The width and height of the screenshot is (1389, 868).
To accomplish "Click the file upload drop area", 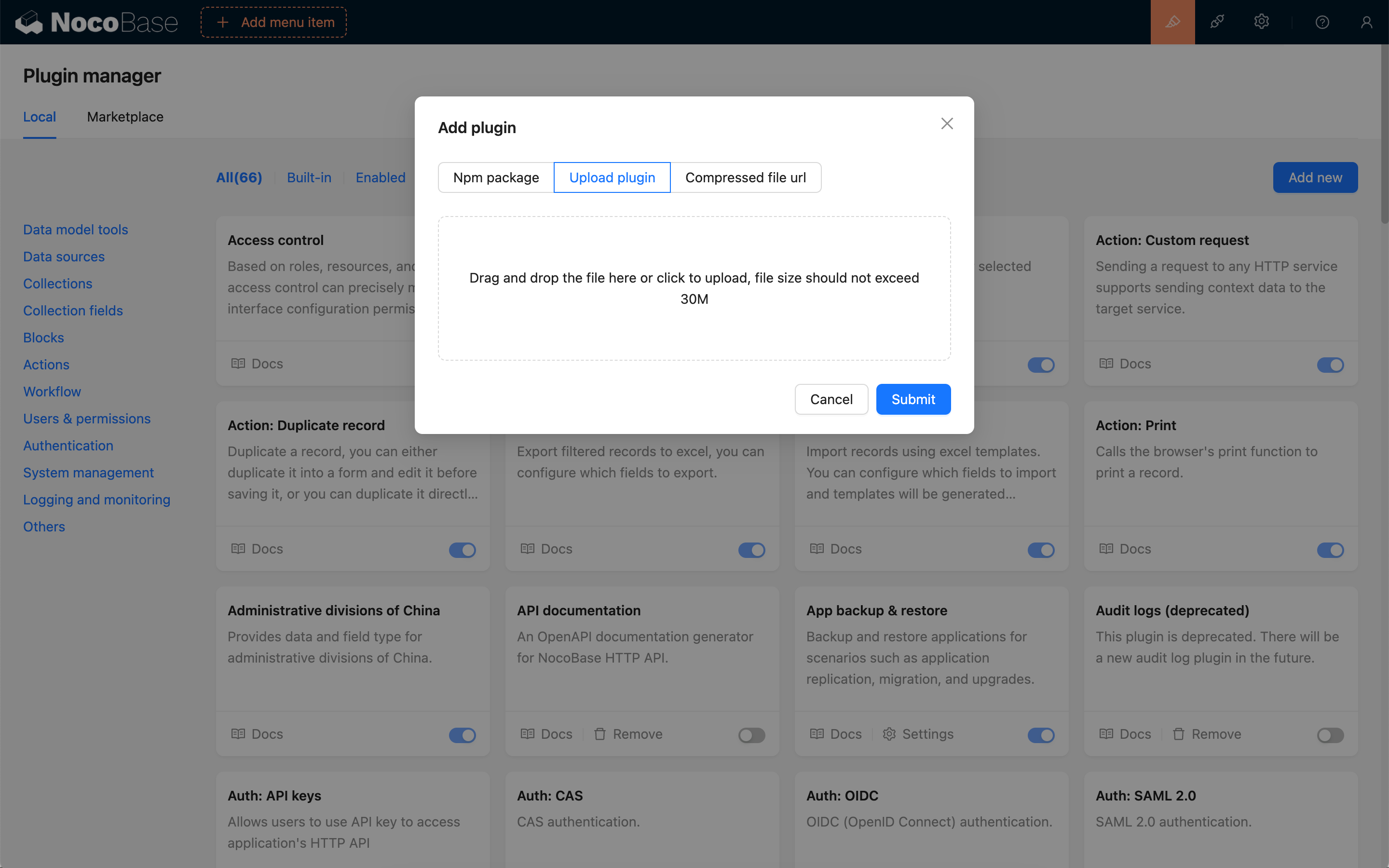I will click(694, 288).
